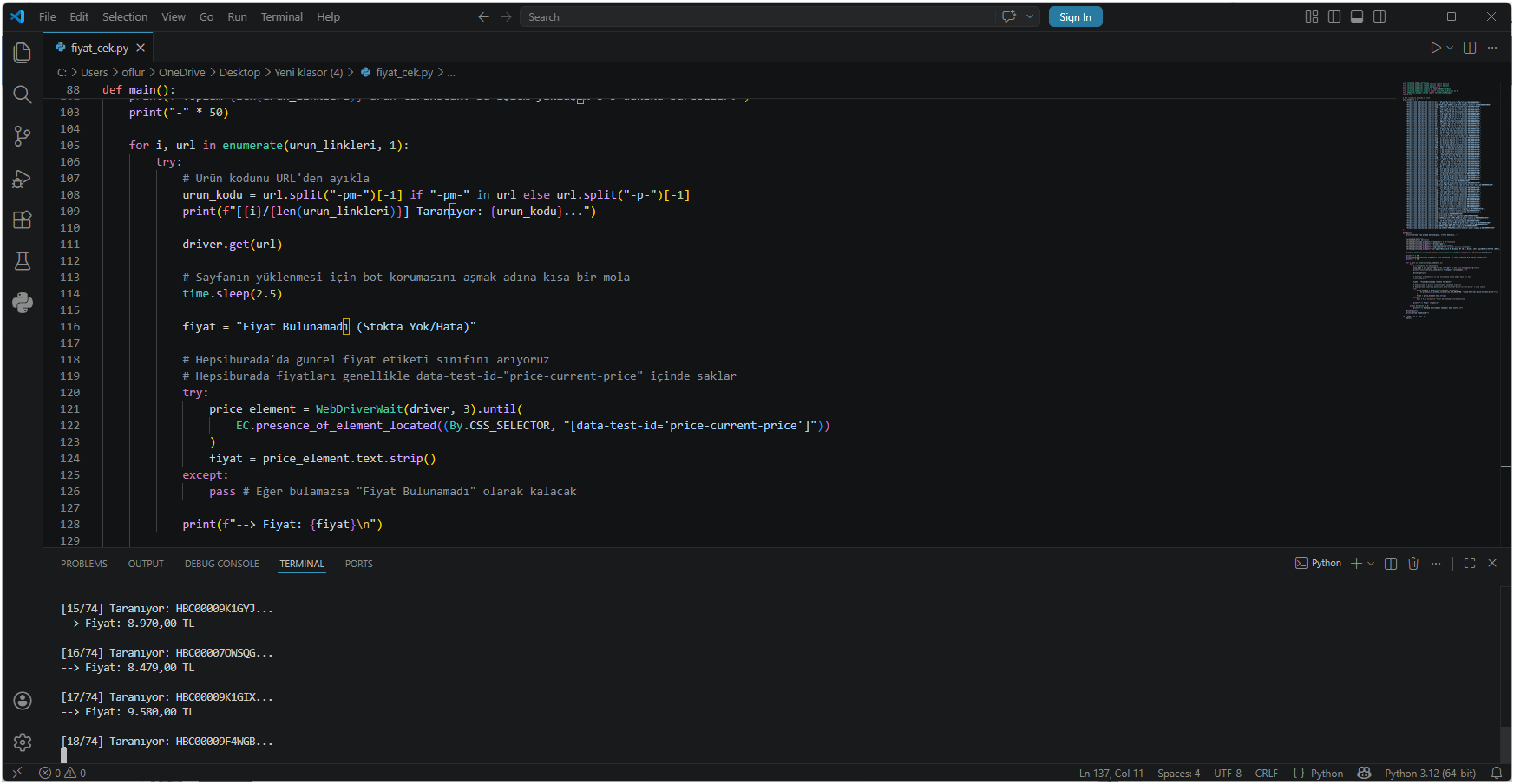
Task: Click Python 3.12 interpreter in status bar
Action: pyautogui.click(x=1429, y=773)
